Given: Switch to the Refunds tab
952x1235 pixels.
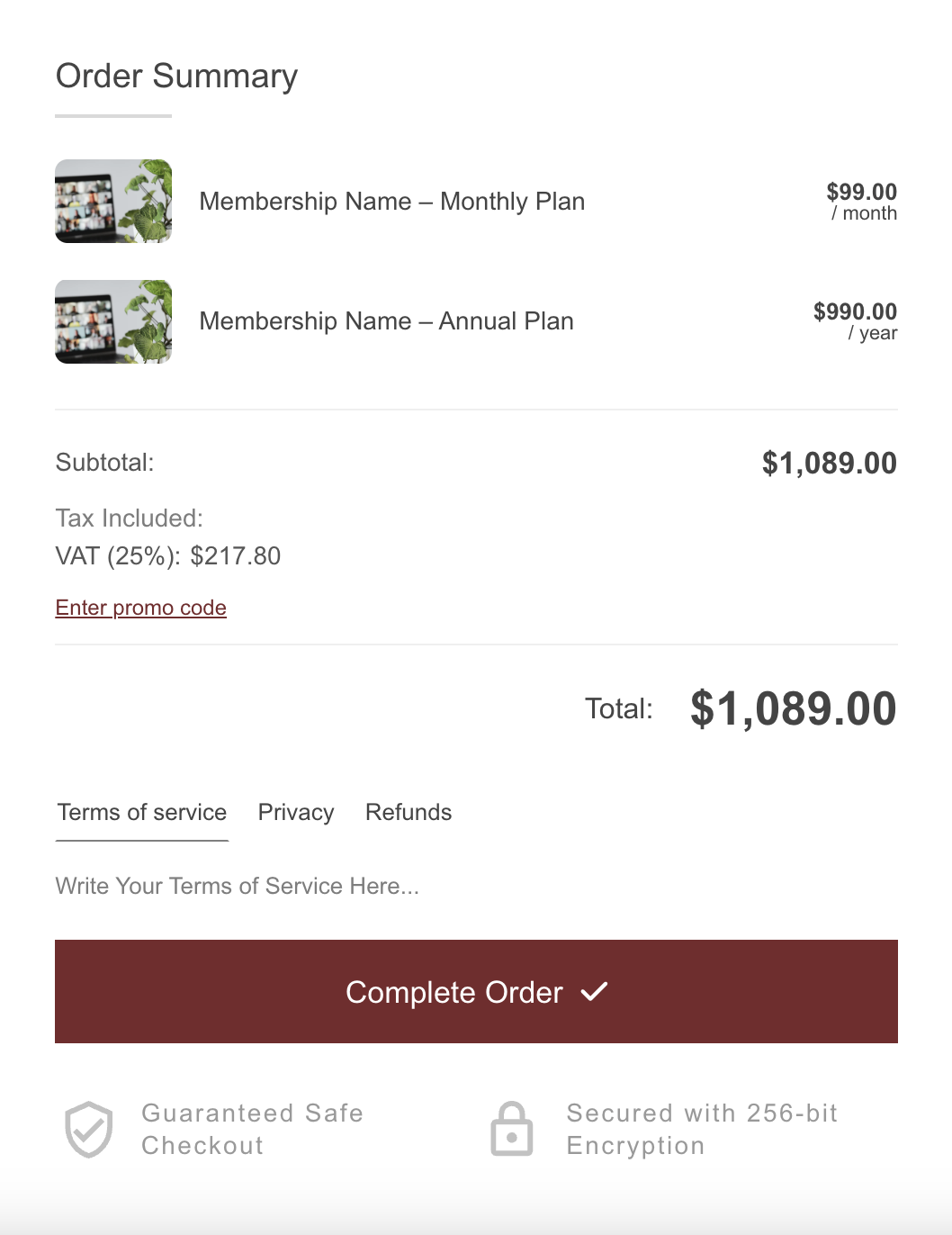Looking at the screenshot, I should pyautogui.click(x=409, y=812).
